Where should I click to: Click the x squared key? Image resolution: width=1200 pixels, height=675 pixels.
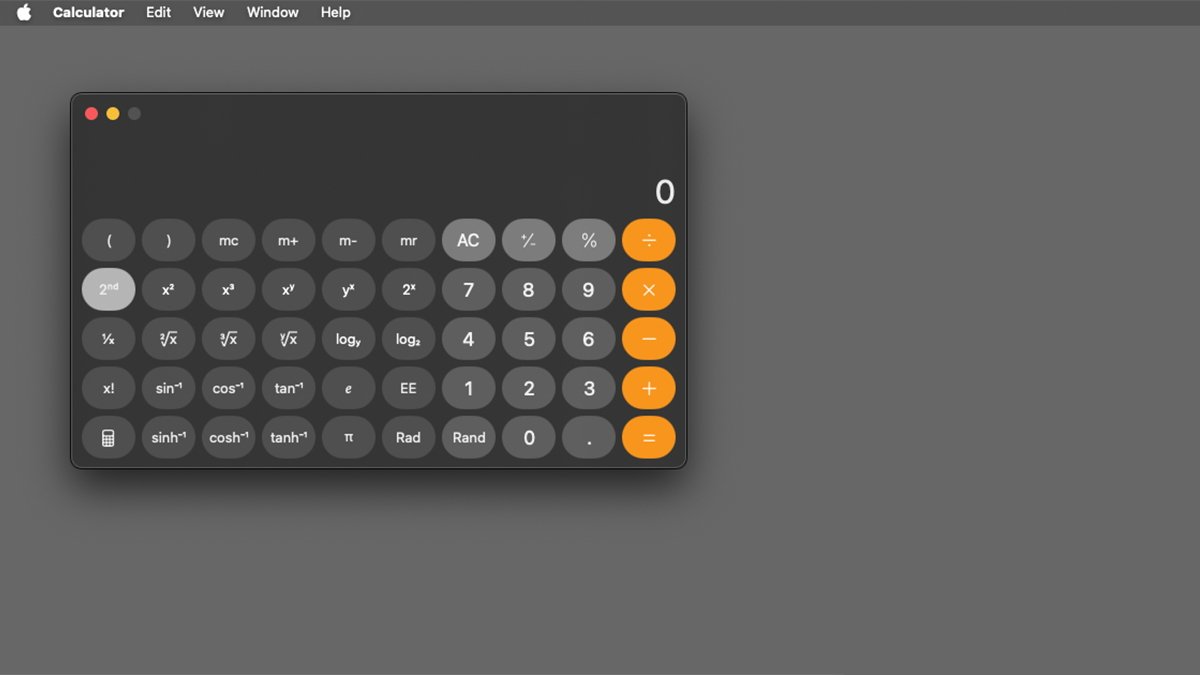click(x=168, y=290)
